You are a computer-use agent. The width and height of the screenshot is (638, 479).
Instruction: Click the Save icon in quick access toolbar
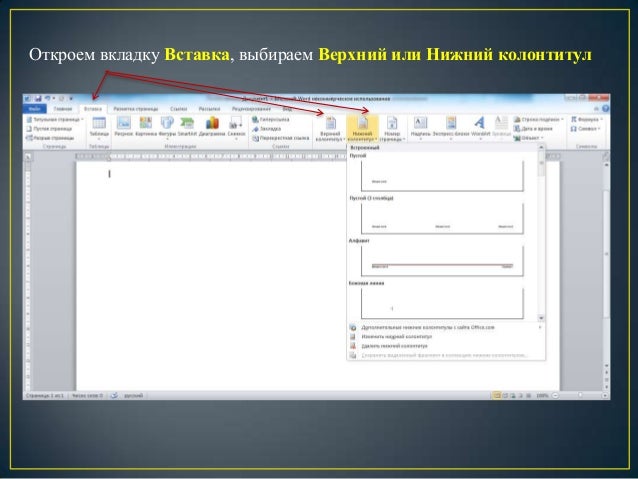tap(38, 98)
